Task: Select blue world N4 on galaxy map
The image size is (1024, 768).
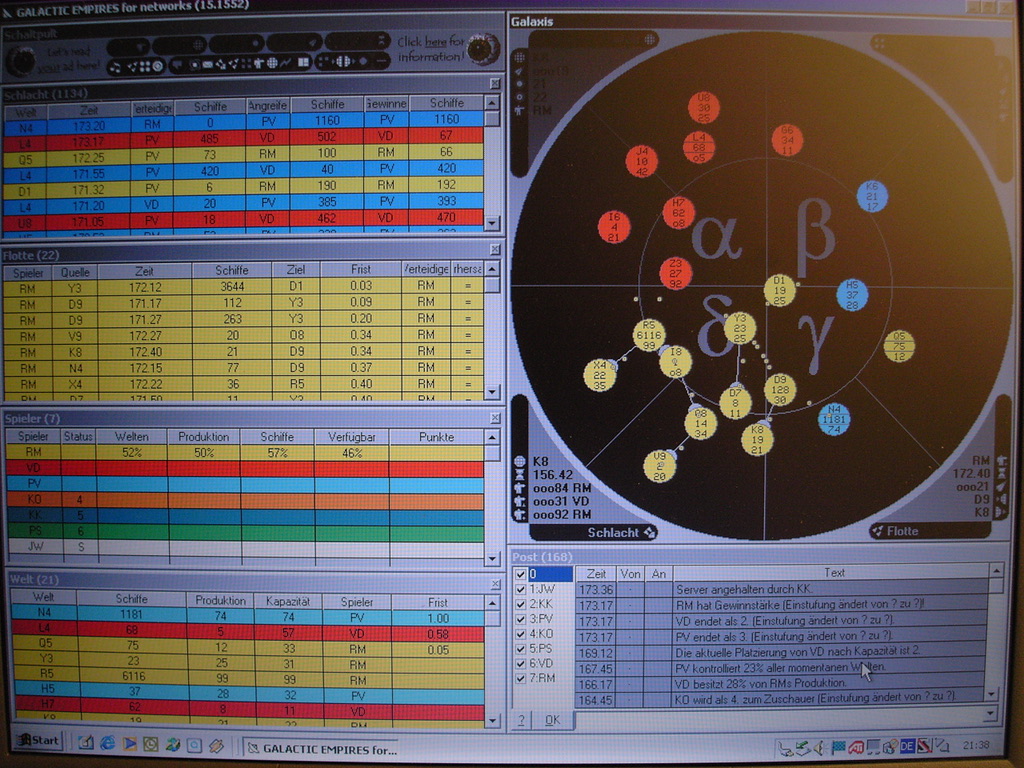Action: (834, 419)
